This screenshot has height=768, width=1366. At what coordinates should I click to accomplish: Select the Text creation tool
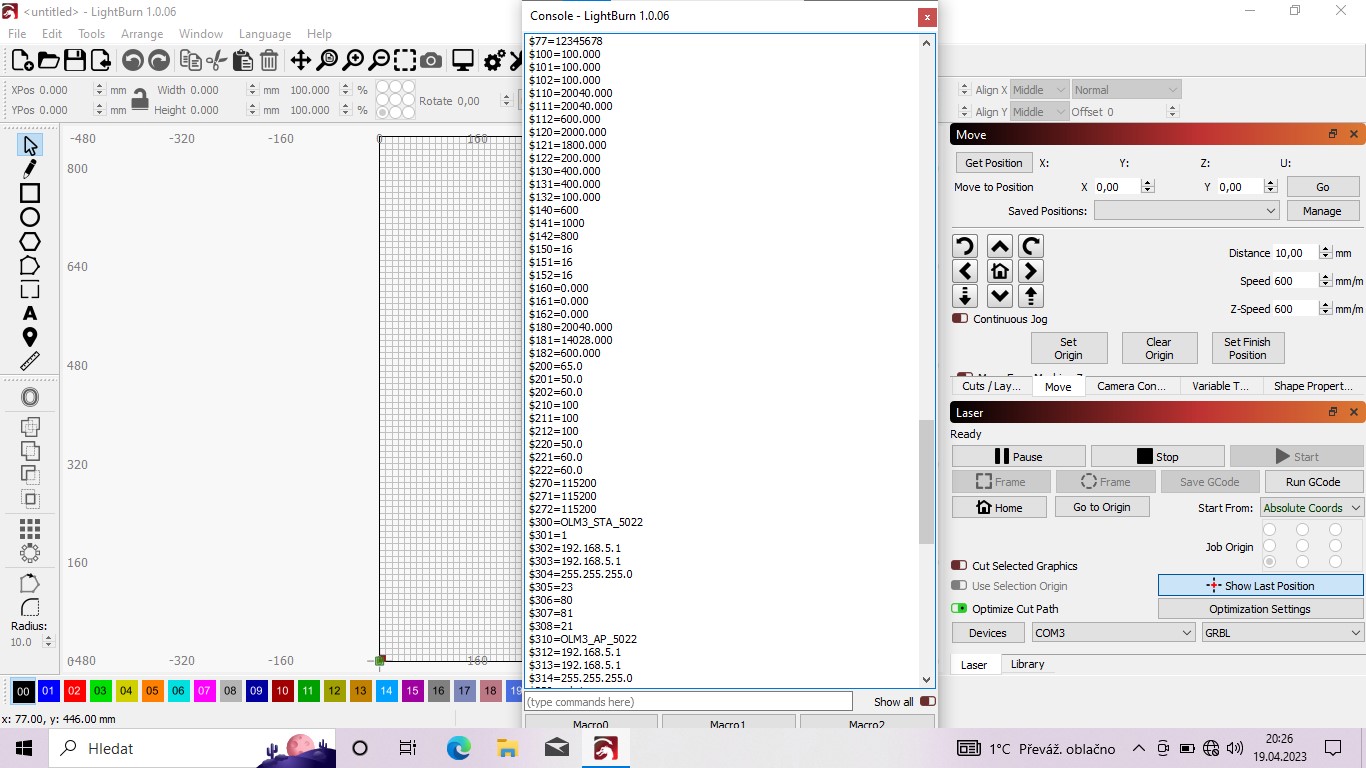(x=30, y=314)
